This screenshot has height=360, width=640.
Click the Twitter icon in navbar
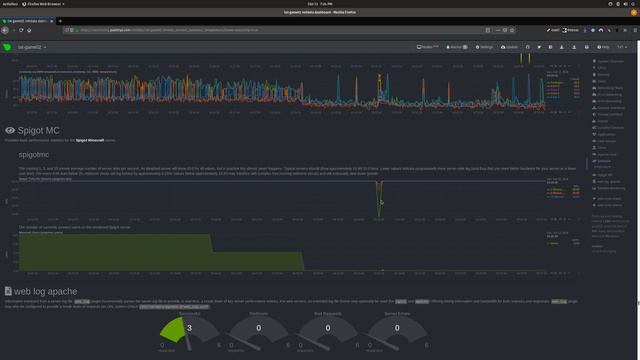pyautogui.click(x=539, y=47)
